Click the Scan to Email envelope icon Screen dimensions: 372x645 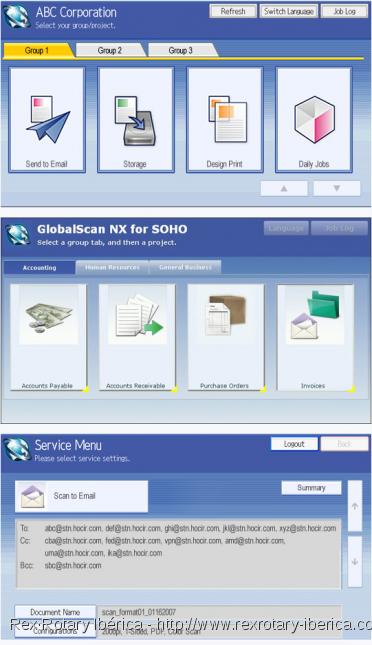coord(33,496)
